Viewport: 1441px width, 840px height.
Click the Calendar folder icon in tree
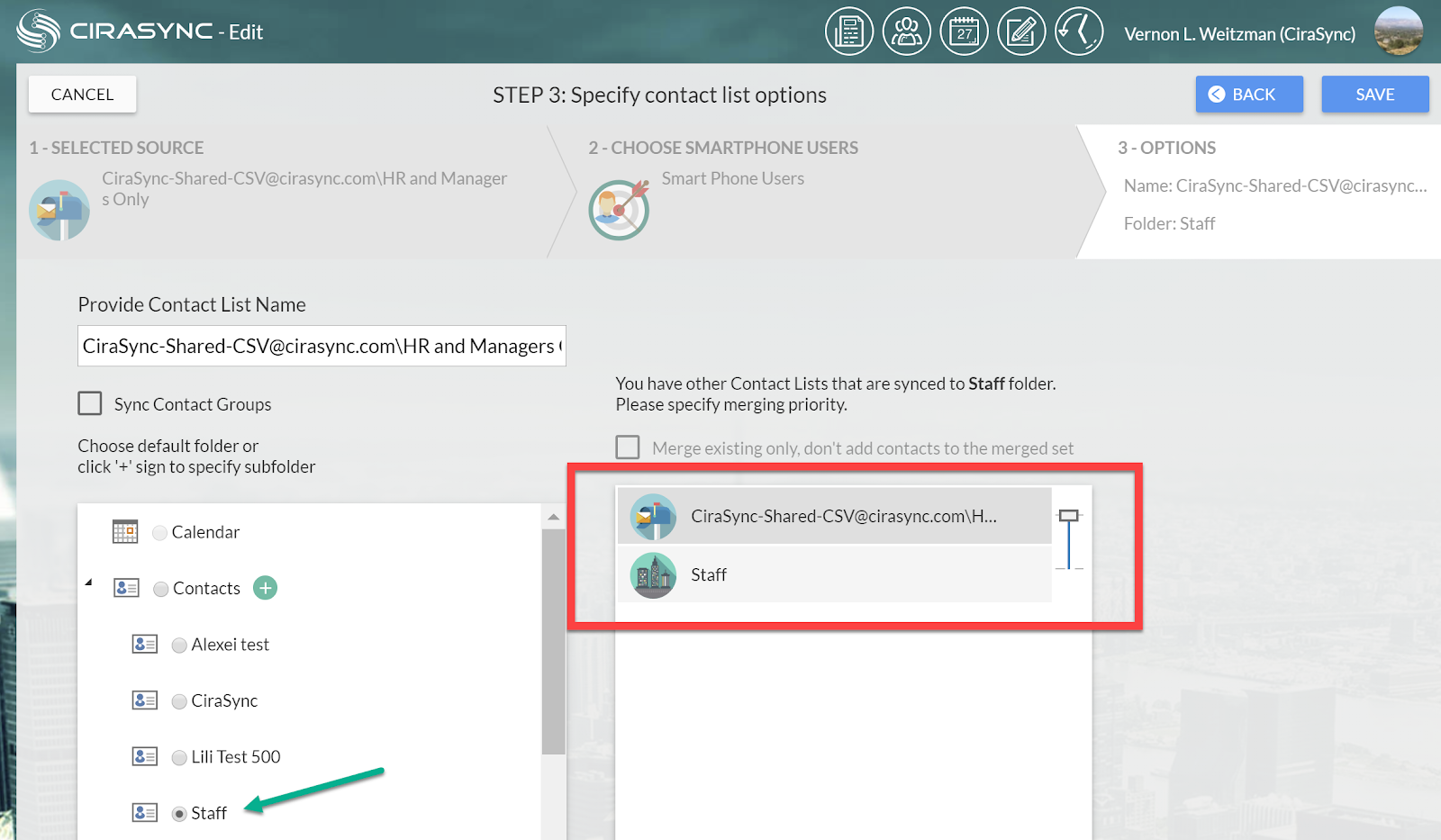(125, 532)
